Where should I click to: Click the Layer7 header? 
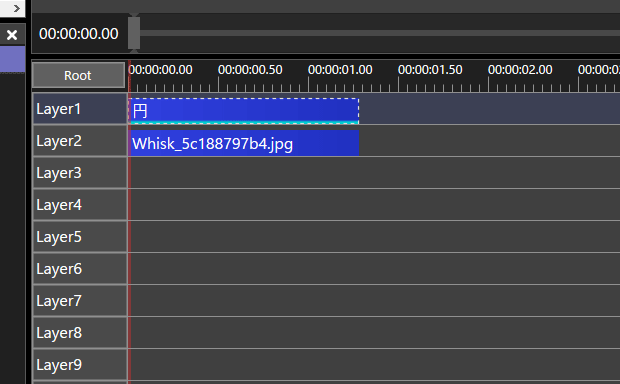point(79,301)
